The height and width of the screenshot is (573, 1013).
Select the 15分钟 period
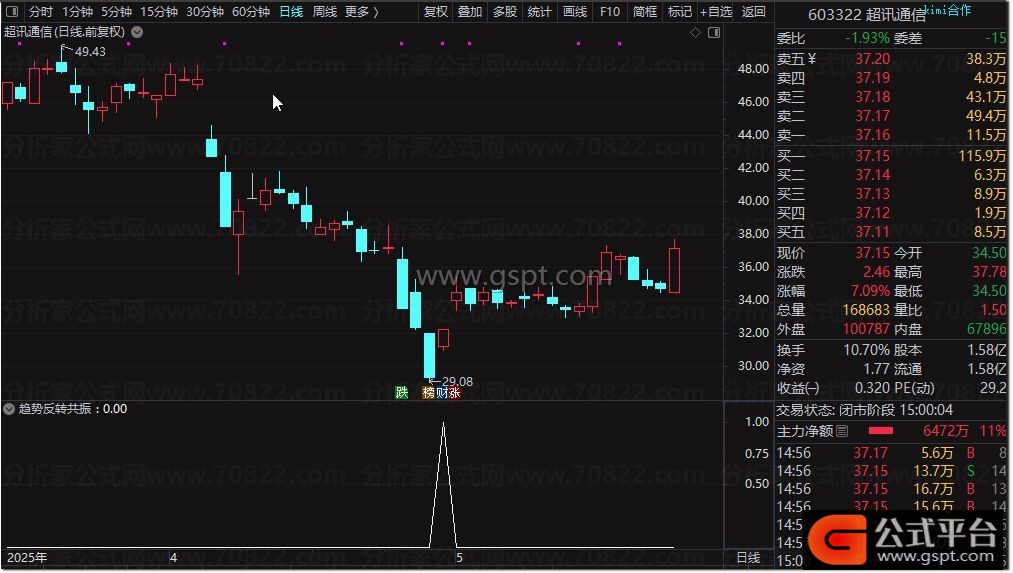pyautogui.click(x=159, y=12)
